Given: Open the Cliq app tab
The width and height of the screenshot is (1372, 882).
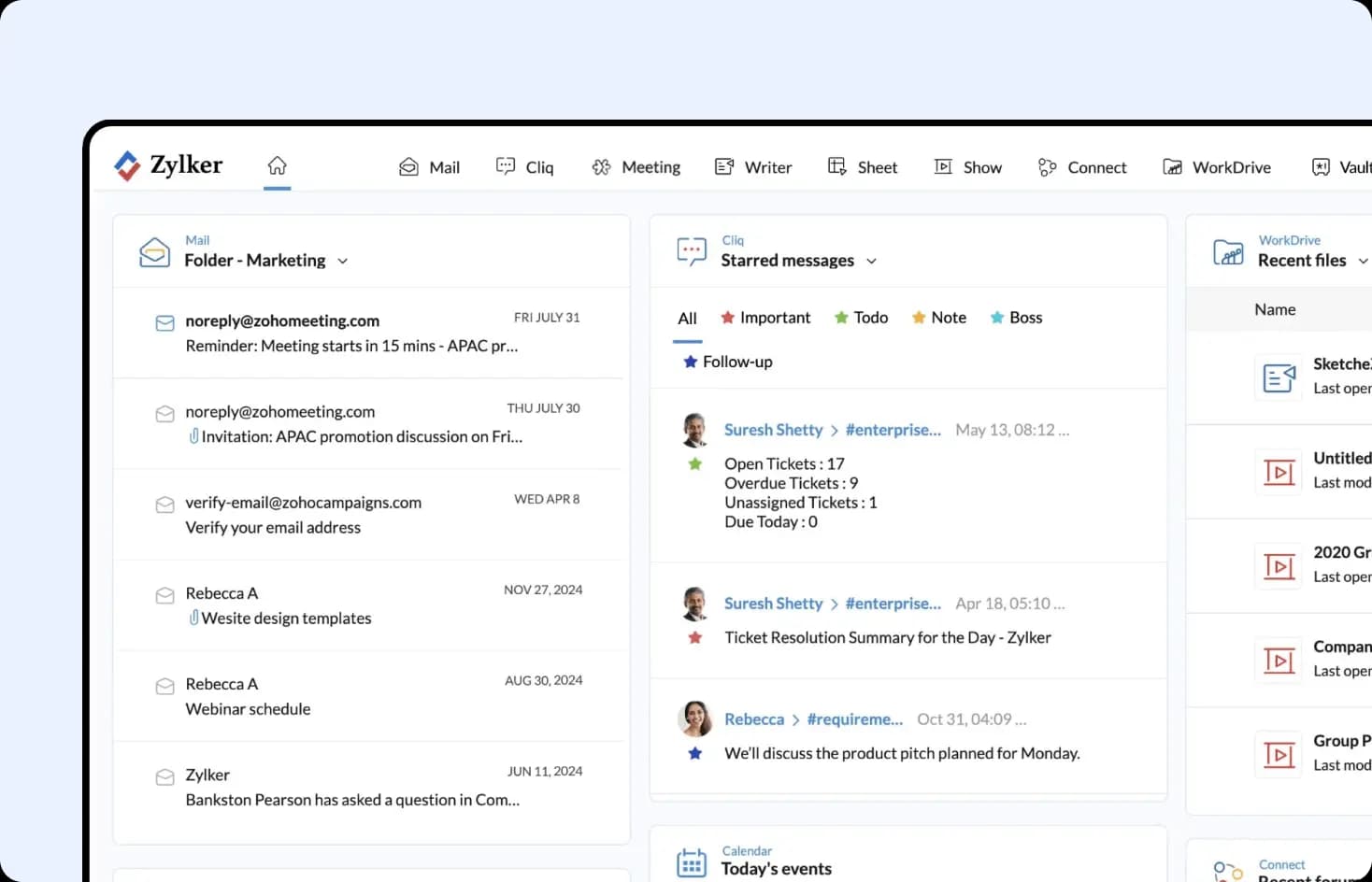Looking at the screenshot, I should tap(524, 167).
